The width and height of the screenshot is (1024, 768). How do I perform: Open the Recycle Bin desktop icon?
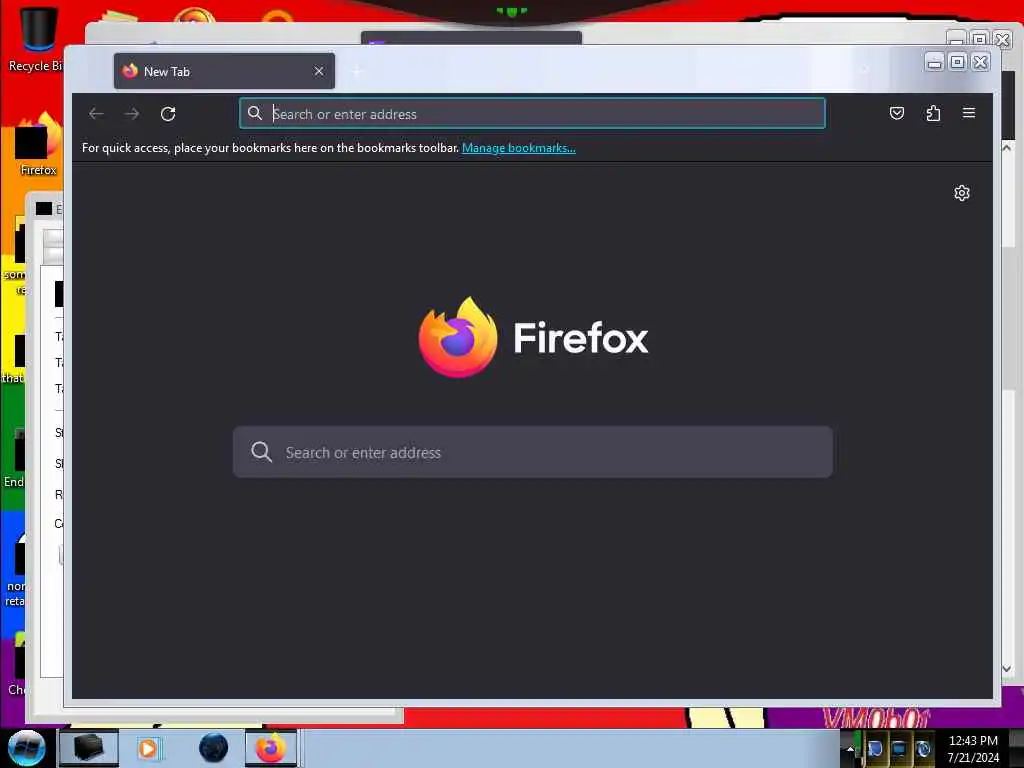pos(37,39)
